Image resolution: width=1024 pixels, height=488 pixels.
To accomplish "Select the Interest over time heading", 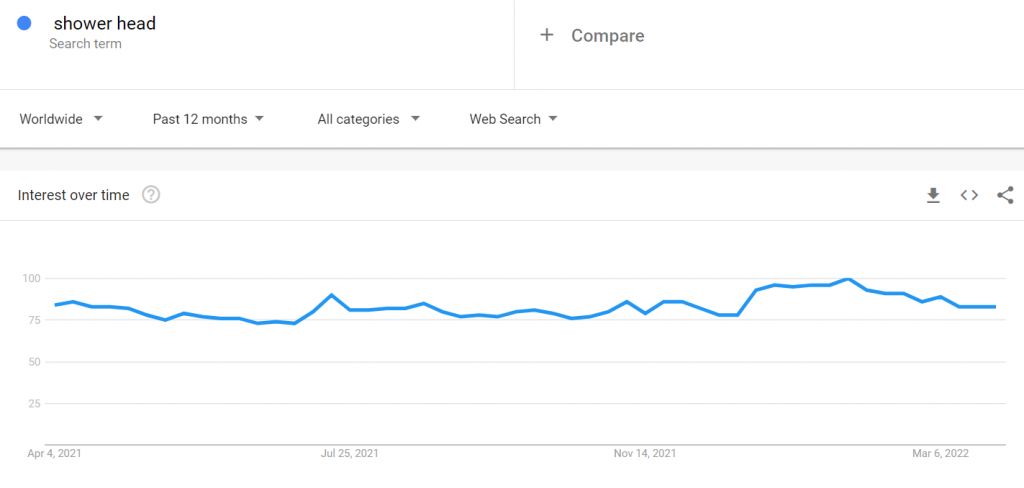I will pos(74,195).
